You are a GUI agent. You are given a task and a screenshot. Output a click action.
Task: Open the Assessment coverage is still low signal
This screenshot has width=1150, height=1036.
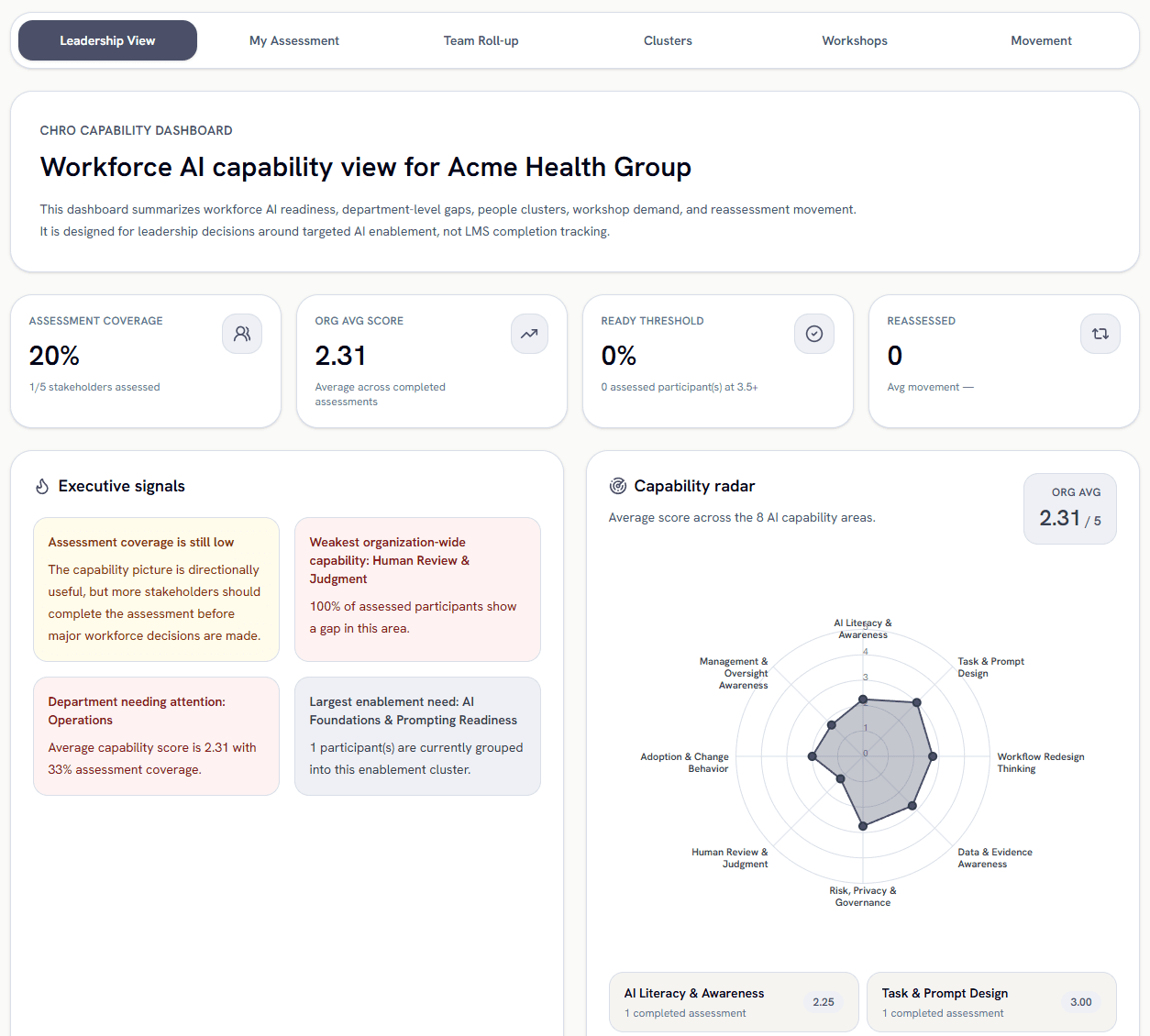pos(156,590)
